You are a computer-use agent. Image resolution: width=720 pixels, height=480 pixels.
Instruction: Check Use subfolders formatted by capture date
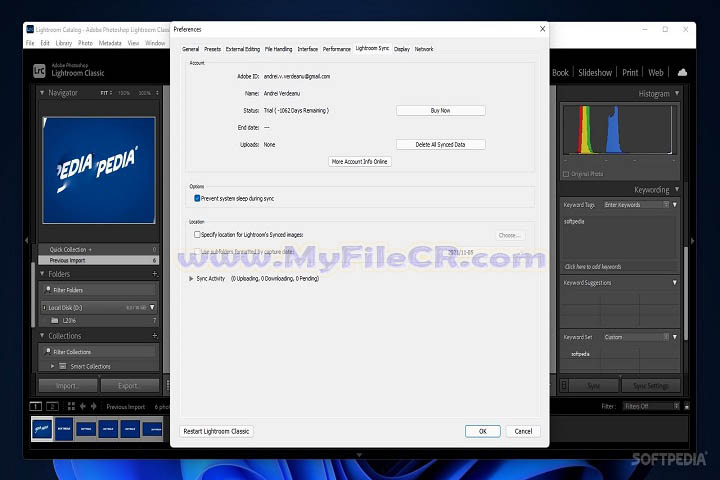(197, 252)
